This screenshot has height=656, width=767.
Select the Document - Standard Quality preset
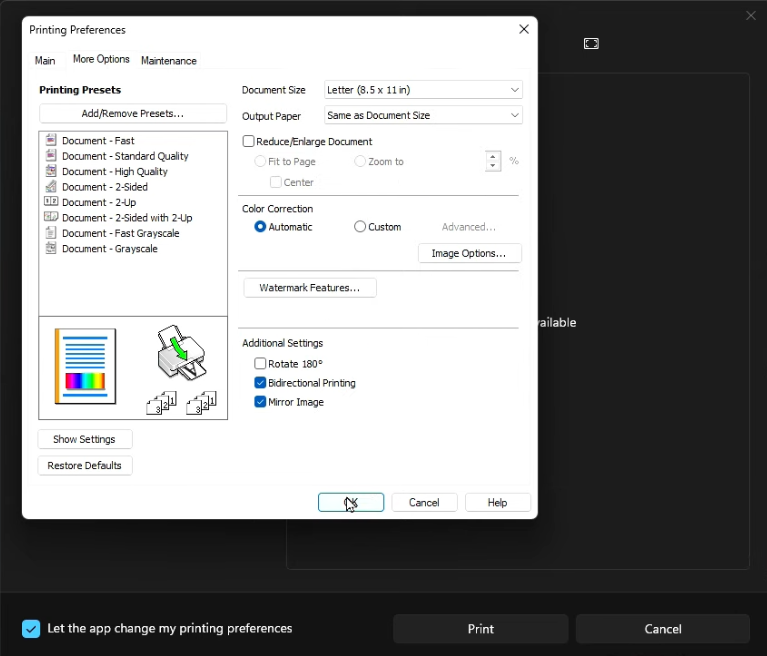(x=125, y=156)
